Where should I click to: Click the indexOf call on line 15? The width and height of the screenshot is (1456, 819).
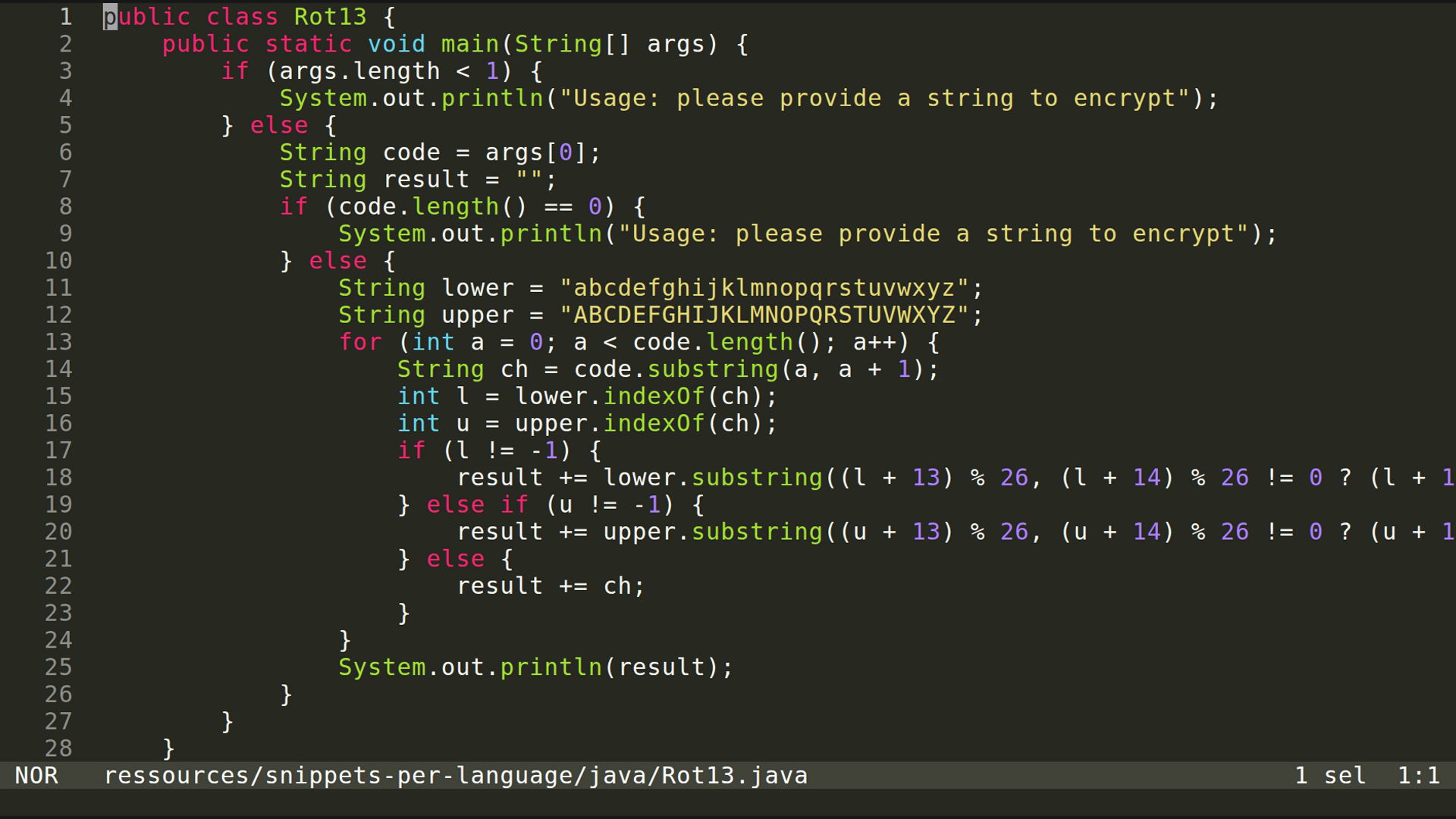tap(652, 395)
